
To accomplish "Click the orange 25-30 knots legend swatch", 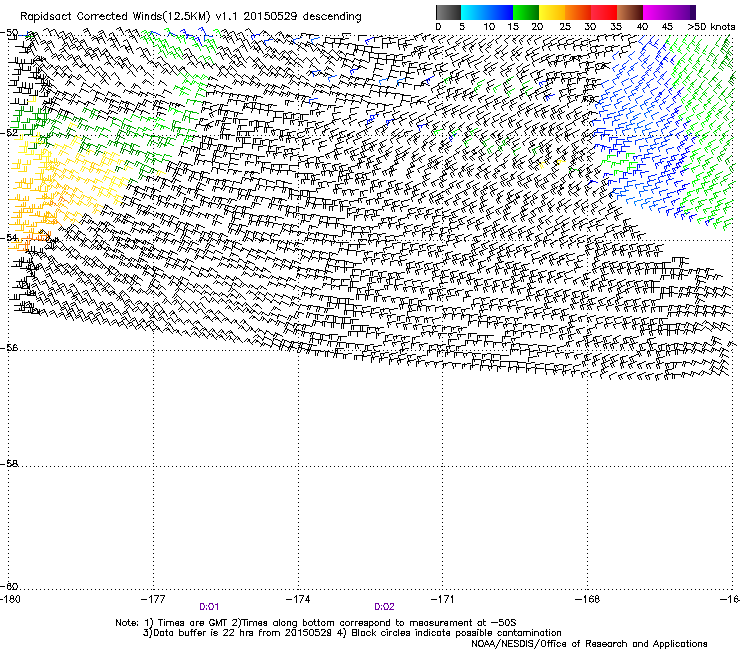I will click(x=578, y=12).
